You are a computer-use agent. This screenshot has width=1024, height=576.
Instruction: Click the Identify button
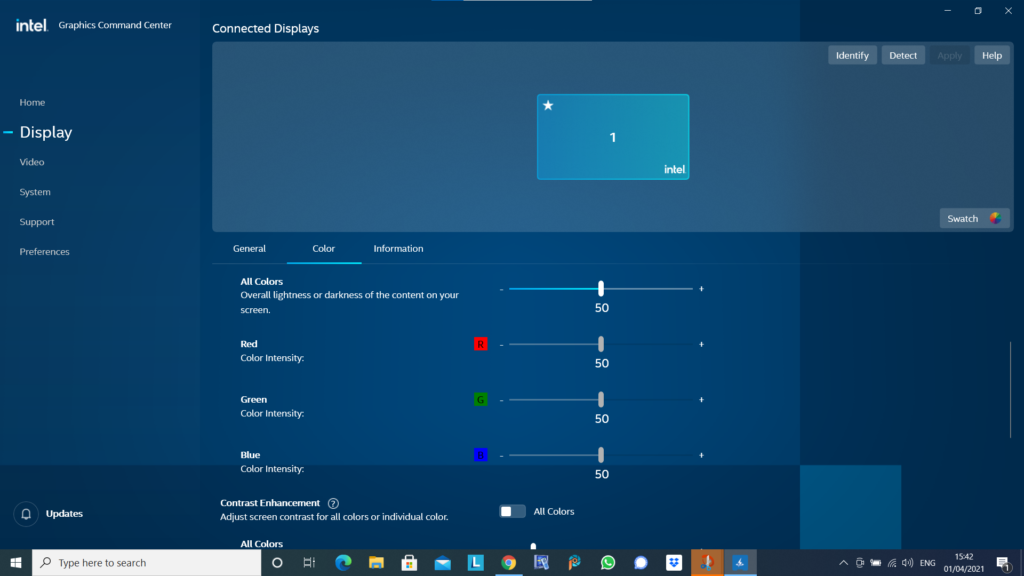coord(852,56)
